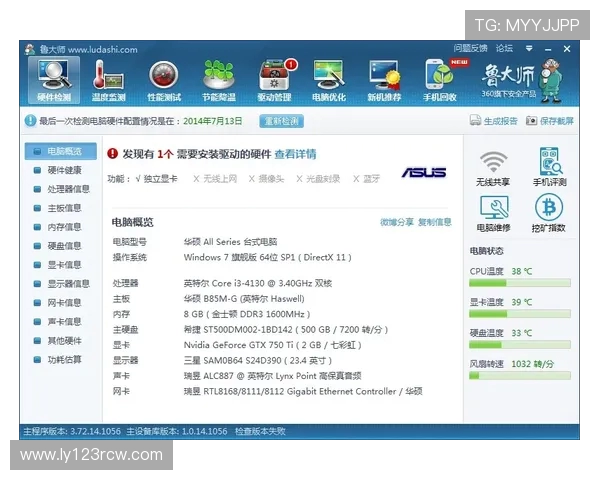This screenshot has height=480, width=600.
Task: Click 保存截屏 save screenshot
Action: 550,121
